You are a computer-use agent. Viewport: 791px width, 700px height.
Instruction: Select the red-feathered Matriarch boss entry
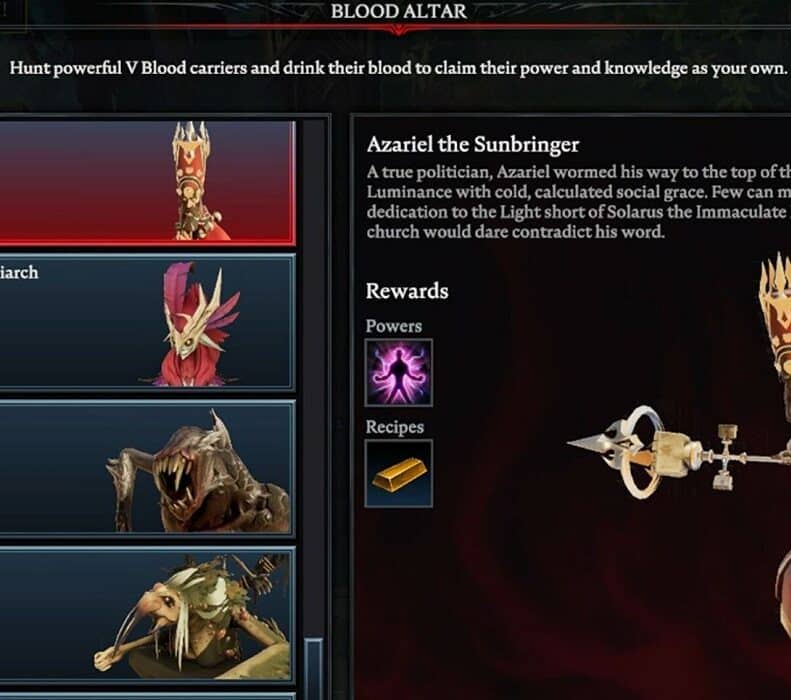click(147, 322)
